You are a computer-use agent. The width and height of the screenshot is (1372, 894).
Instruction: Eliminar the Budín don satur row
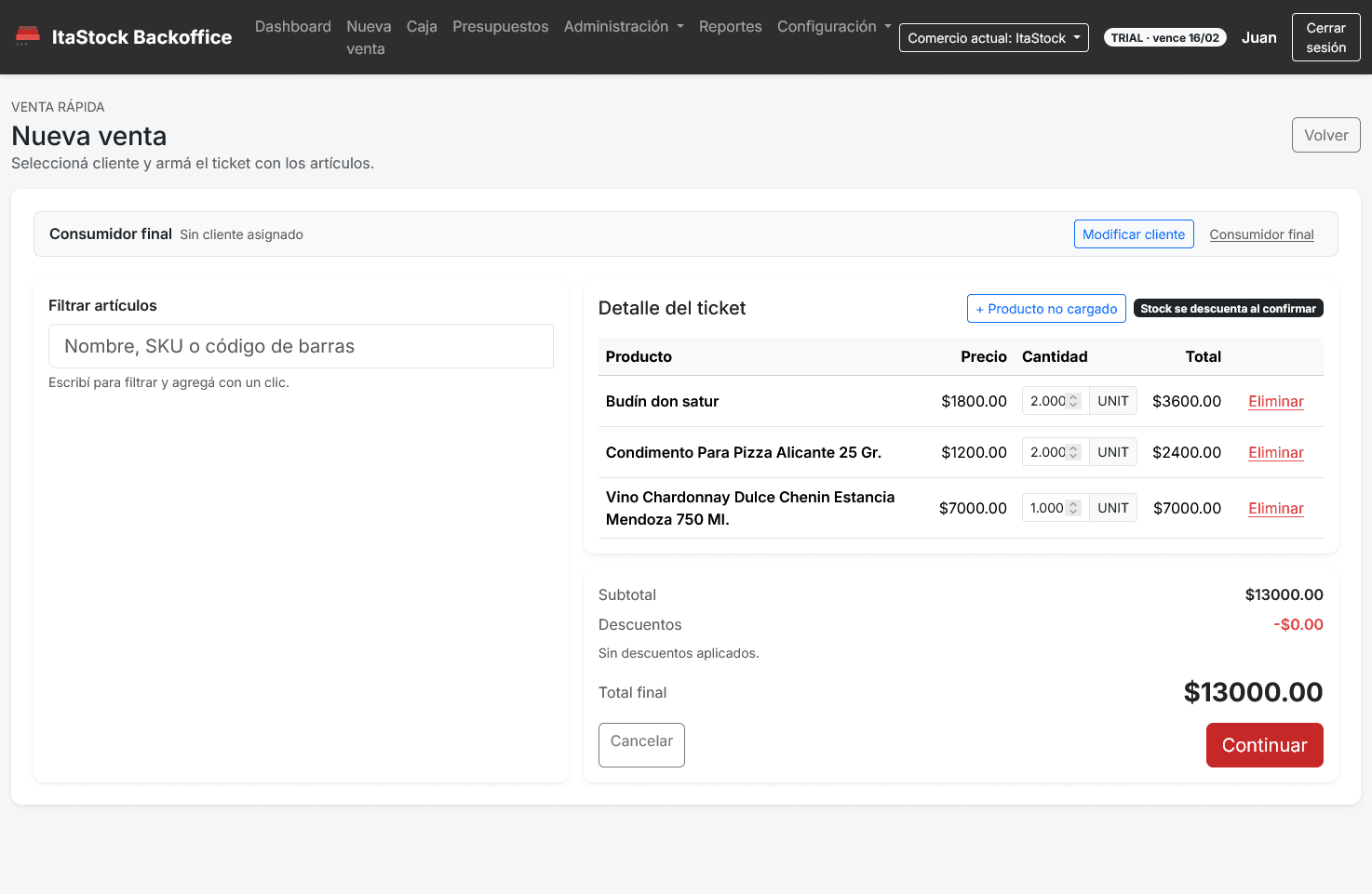coord(1276,401)
